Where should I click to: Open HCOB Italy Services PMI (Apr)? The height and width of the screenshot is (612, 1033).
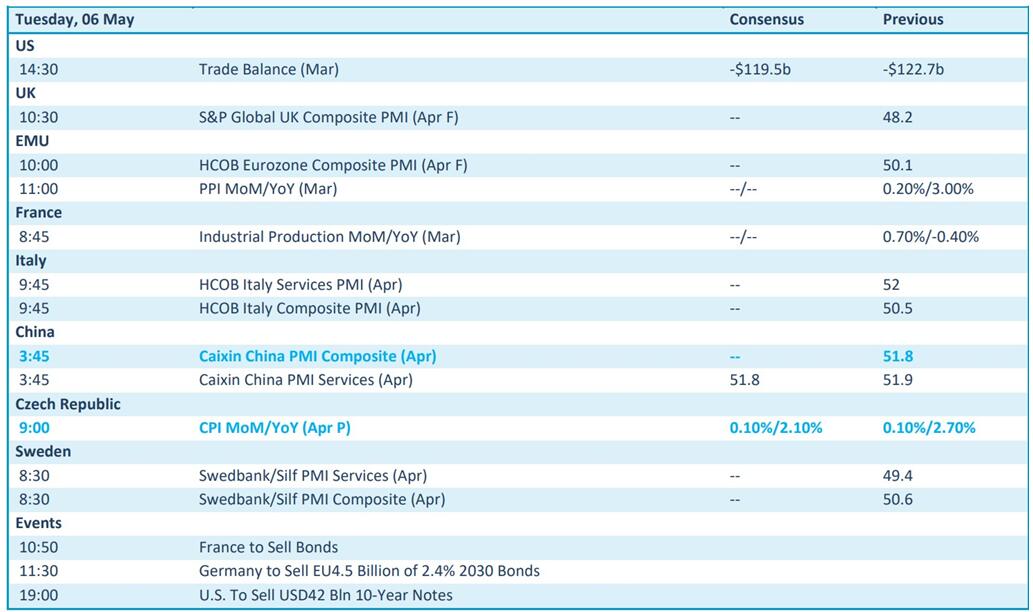click(300, 285)
